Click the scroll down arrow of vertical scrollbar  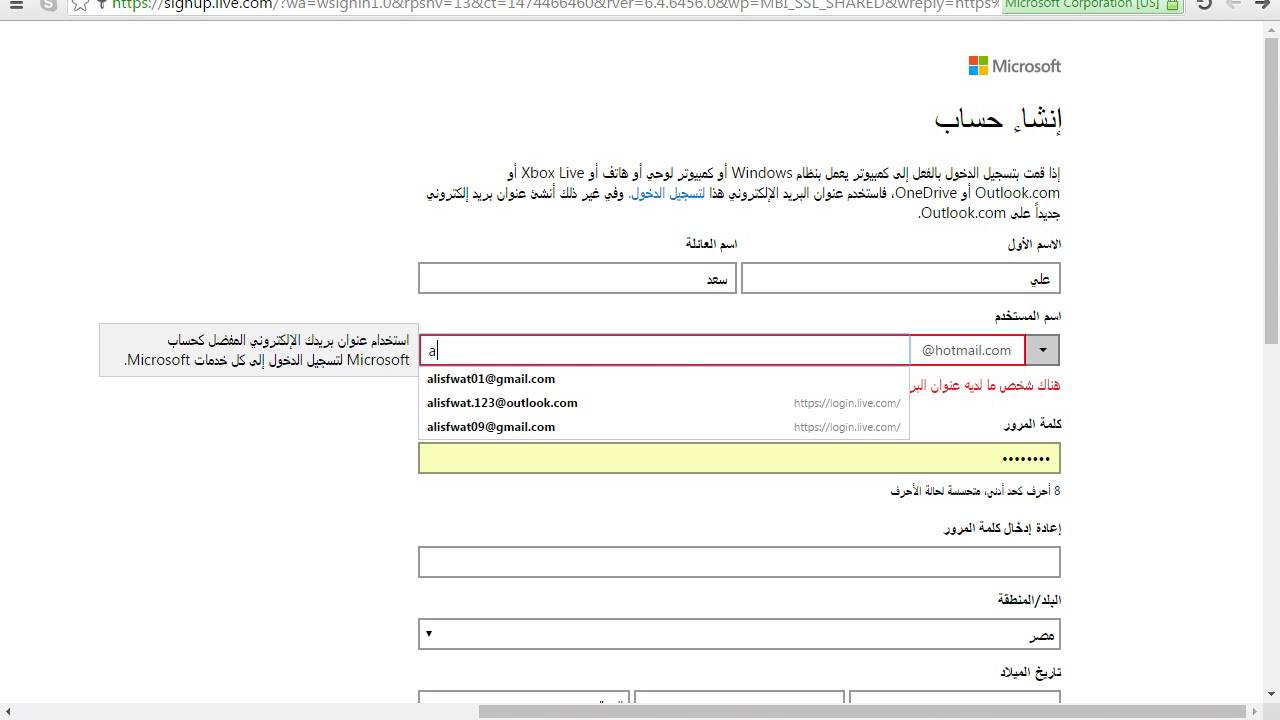[x=1271, y=695]
